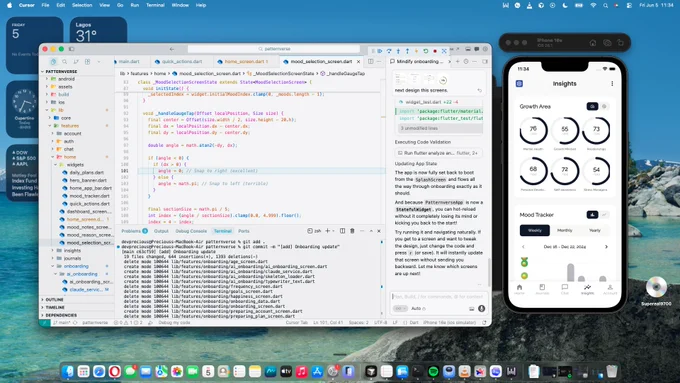Screen dimensions: 680x383
Task: Click the Flutter Hot Reload lightning icon
Action: coord(416,51)
